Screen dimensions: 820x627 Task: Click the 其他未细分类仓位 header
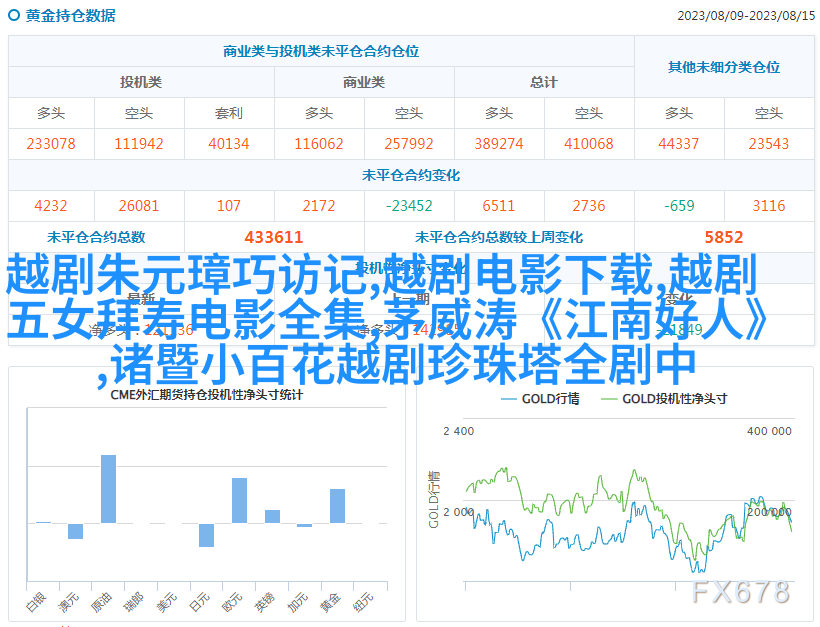coord(723,67)
